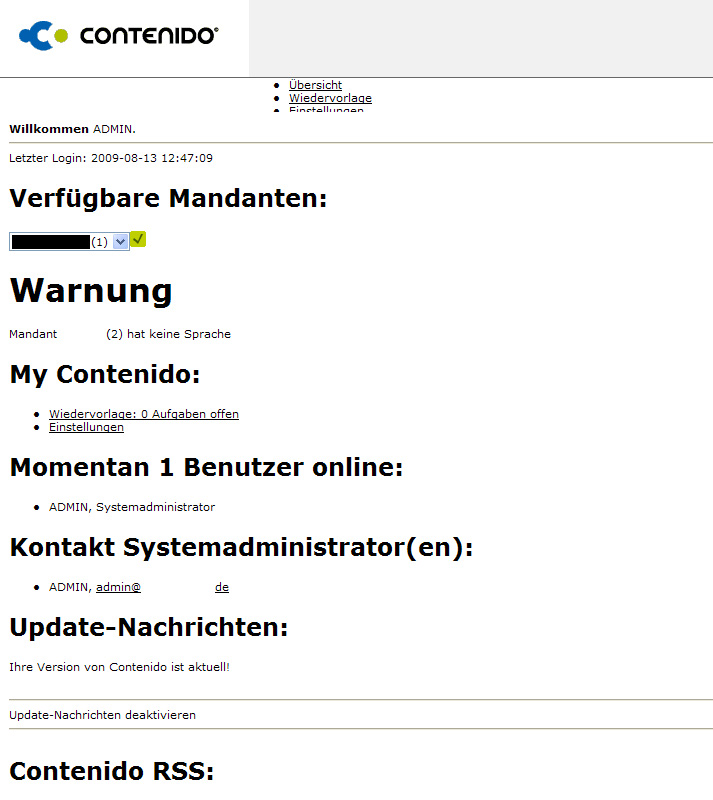713x800 pixels.
Task: Click Update-Nachrichten deaktivieren
Action: tap(102, 715)
